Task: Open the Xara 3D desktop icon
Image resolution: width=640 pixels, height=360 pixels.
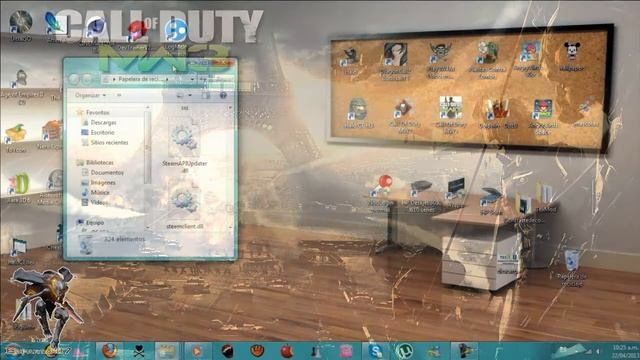Action: [19, 187]
